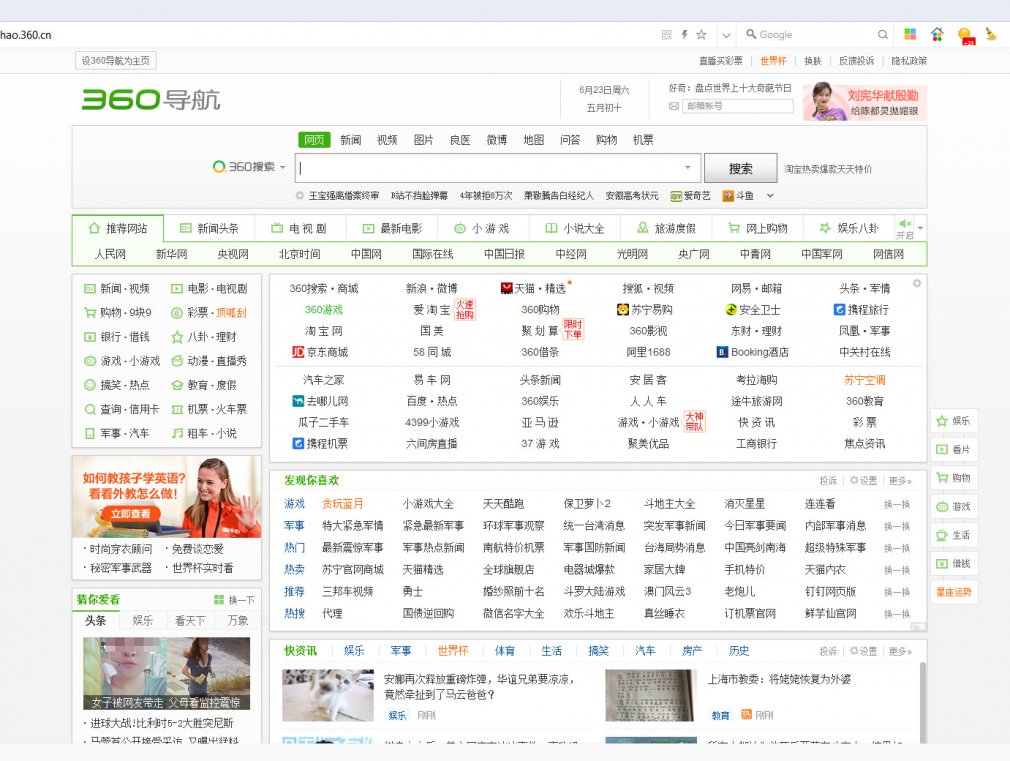The height and width of the screenshot is (761, 1010).
Task: Click the QR code icon in address bar
Action: [667, 35]
